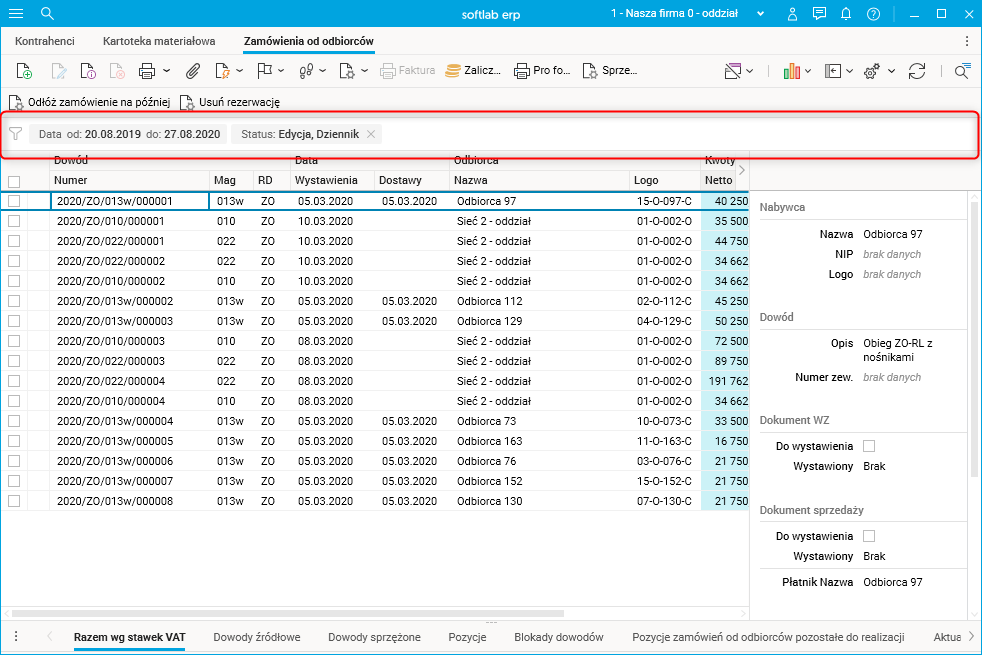Remove the 'Status: Edycja, Dziennik' filter chip
The height and width of the screenshot is (655, 982).
(370, 134)
